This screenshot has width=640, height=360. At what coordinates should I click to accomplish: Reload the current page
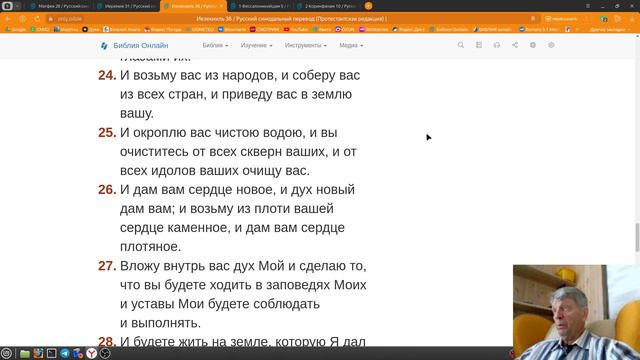click(x=37, y=19)
